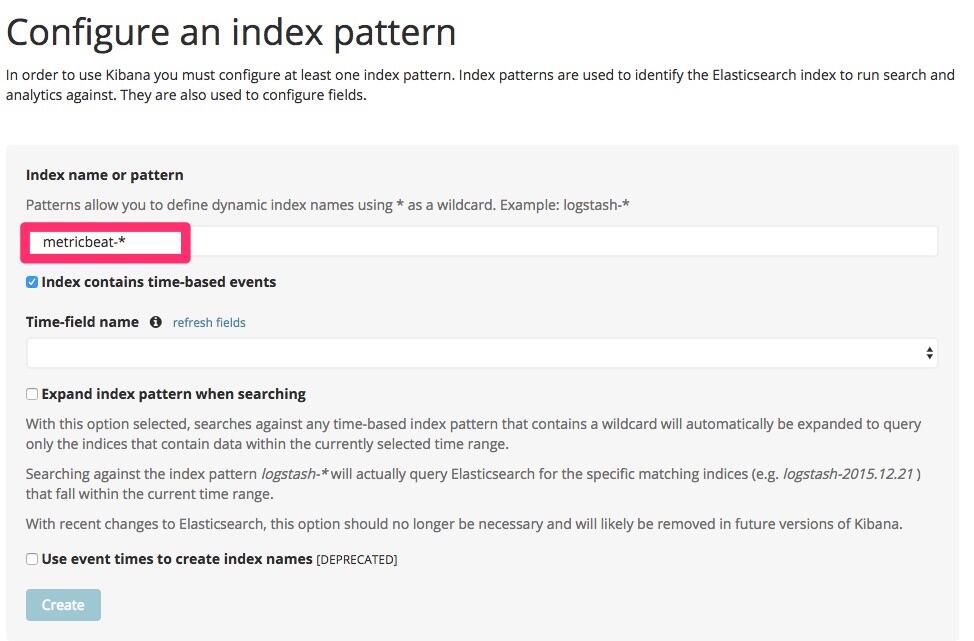Tick Expand index pattern when searching checkbox

32,394
